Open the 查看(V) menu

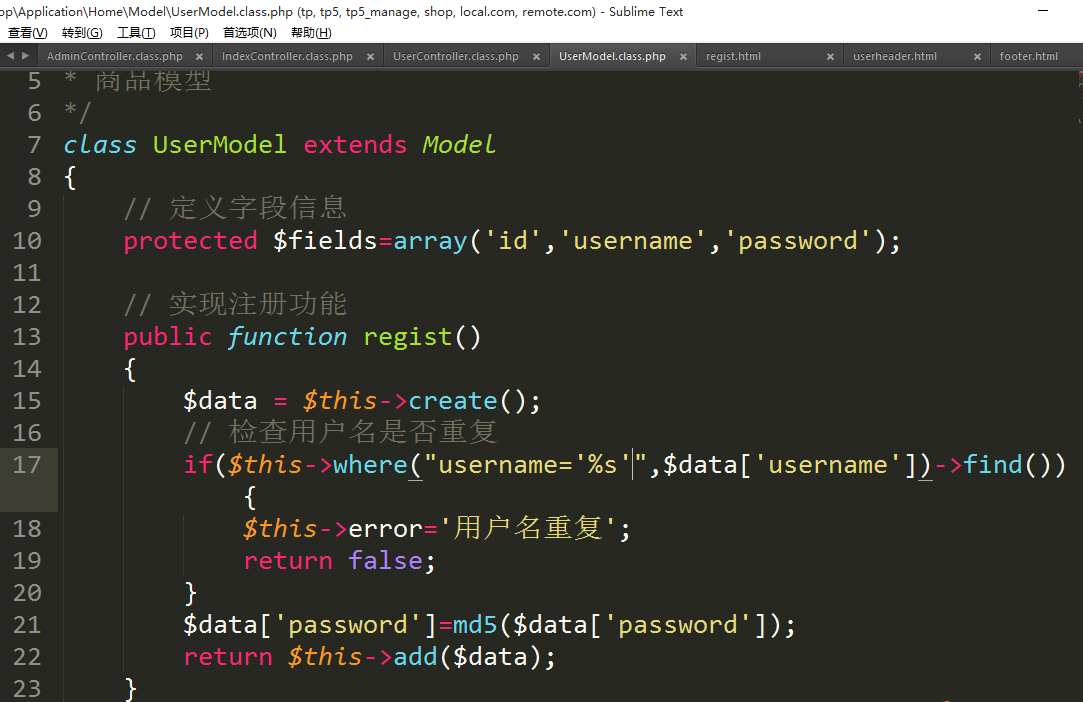pos(27,33)
